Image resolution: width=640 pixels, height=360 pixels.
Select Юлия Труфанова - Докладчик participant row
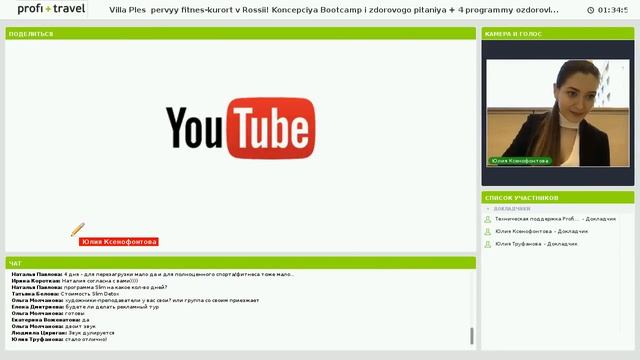tap(536, 244)
